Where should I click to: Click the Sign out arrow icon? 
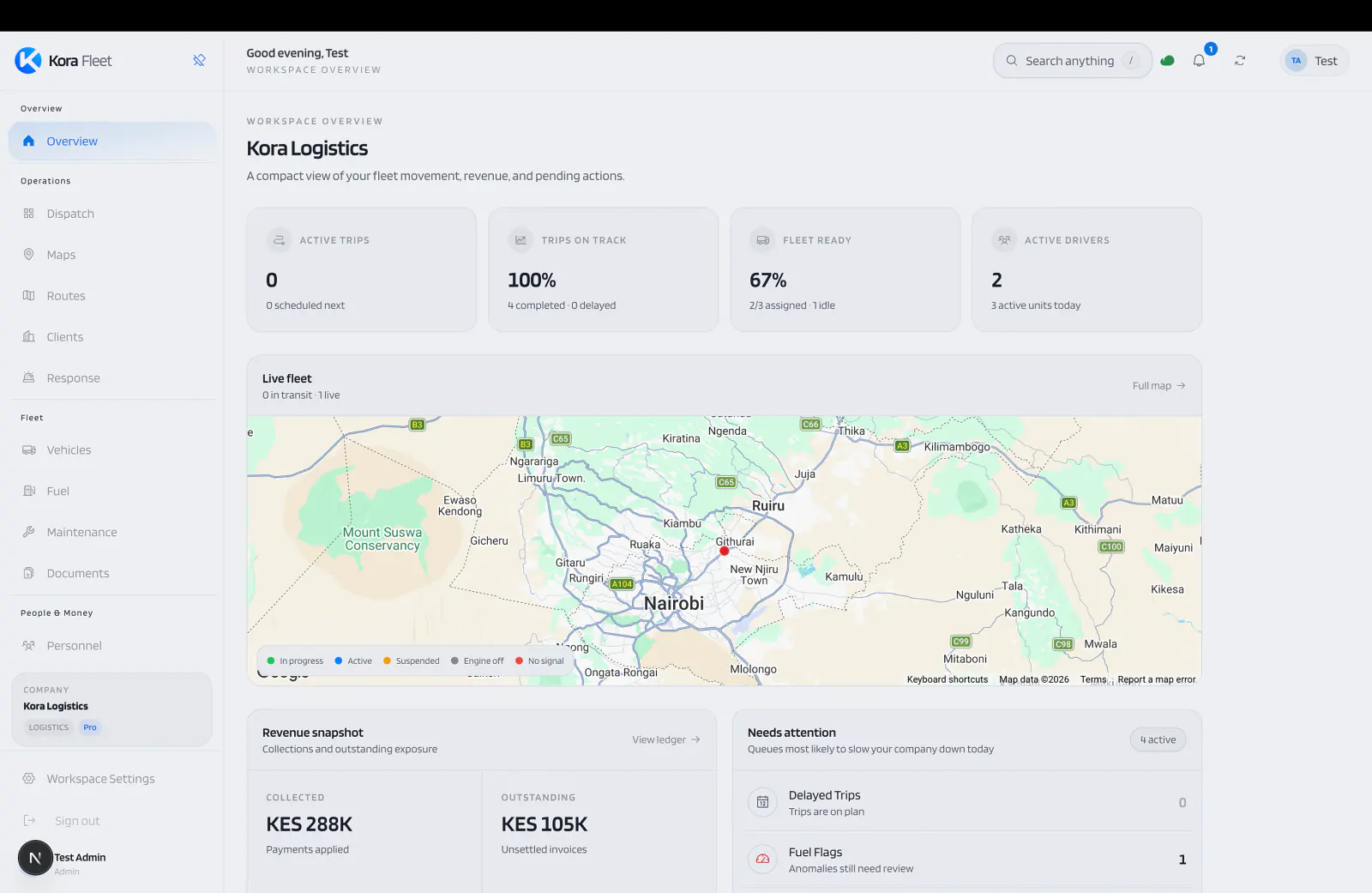(x=28, y=821)
